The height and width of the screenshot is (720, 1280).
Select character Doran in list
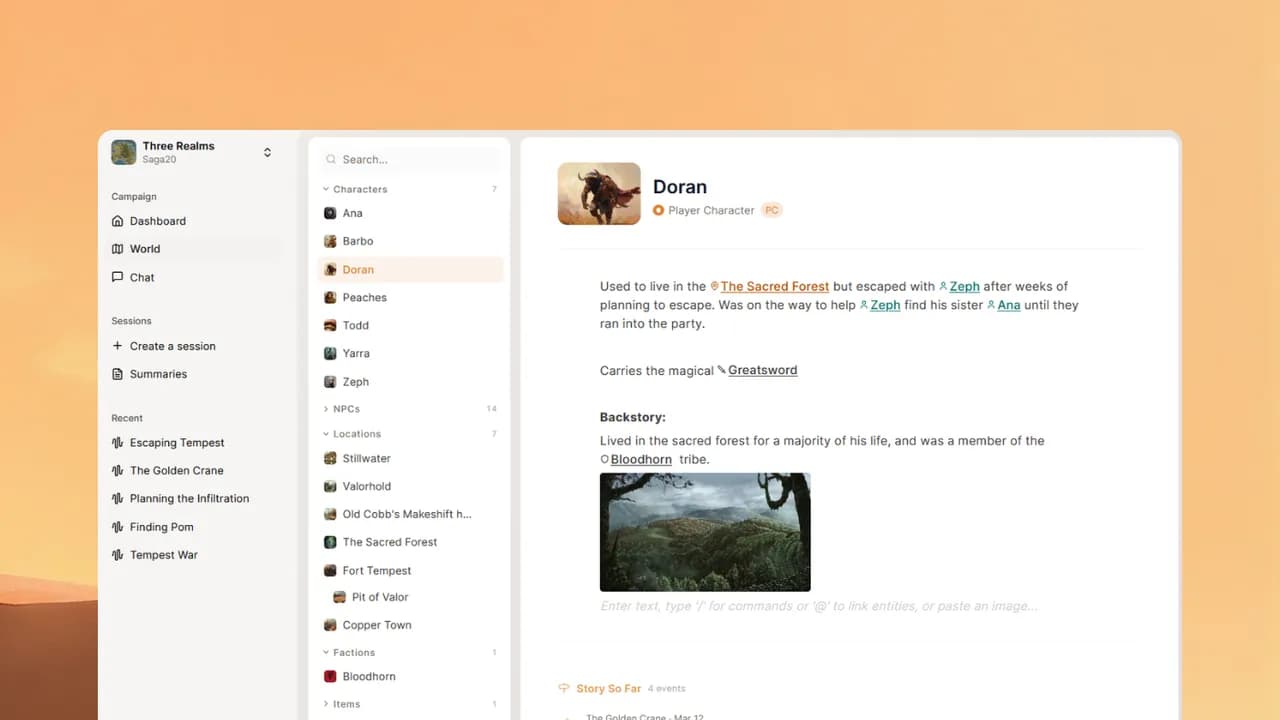410,269
